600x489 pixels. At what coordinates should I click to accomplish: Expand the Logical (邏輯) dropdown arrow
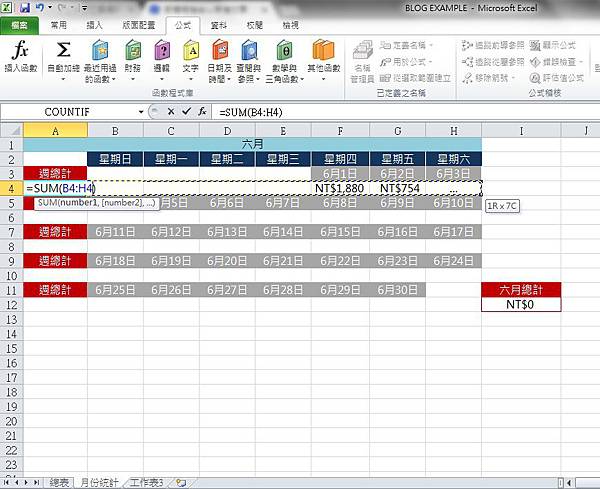162,79
